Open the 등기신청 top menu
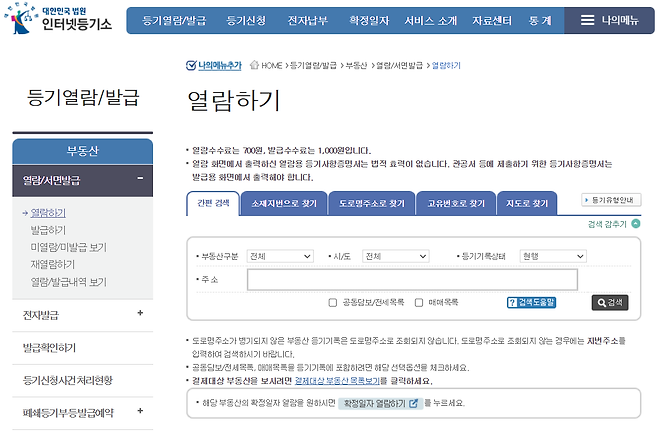This screenshot has width=658, height=432. click(246, 21)
